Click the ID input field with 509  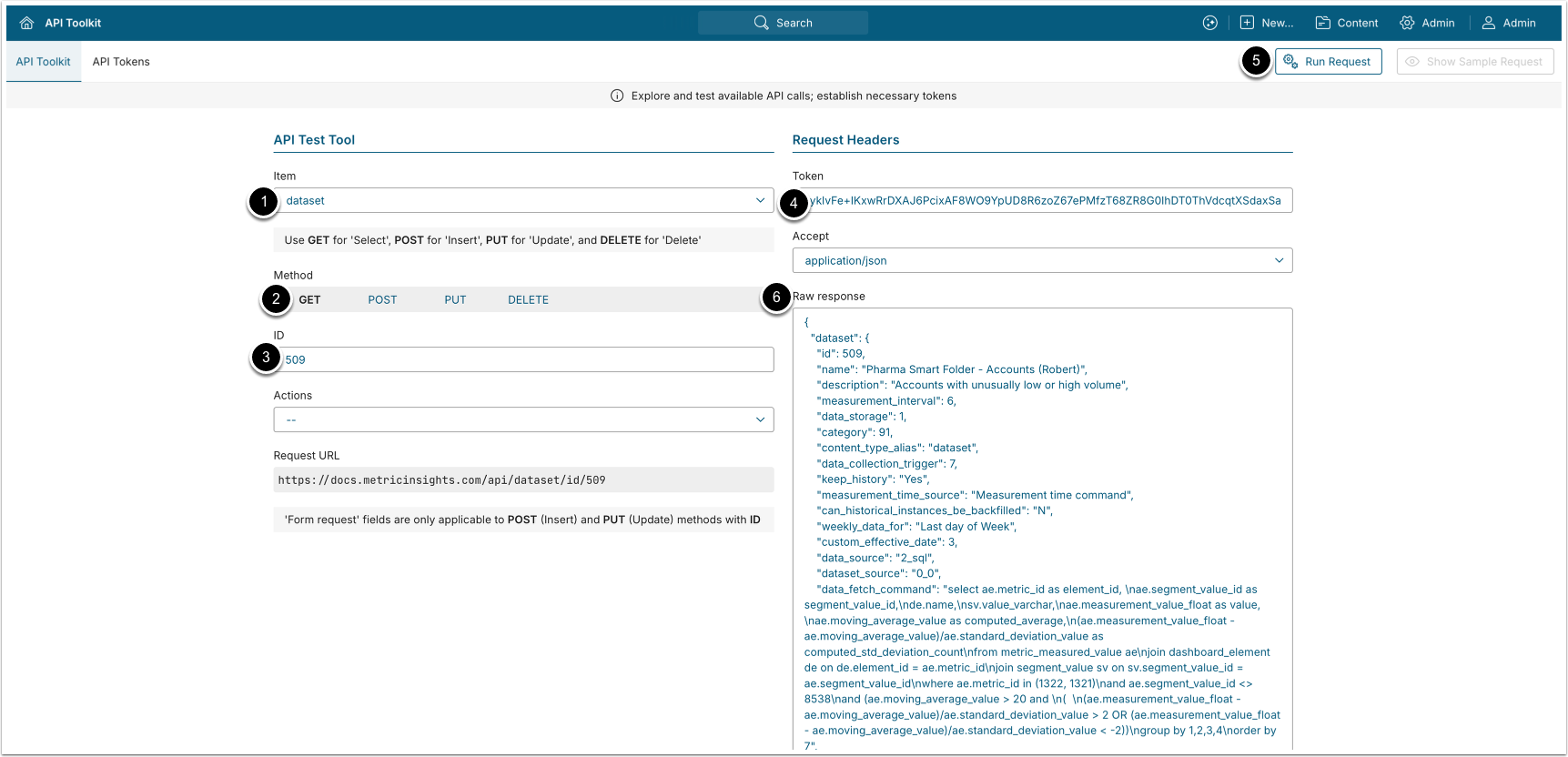tap(523, 359)
